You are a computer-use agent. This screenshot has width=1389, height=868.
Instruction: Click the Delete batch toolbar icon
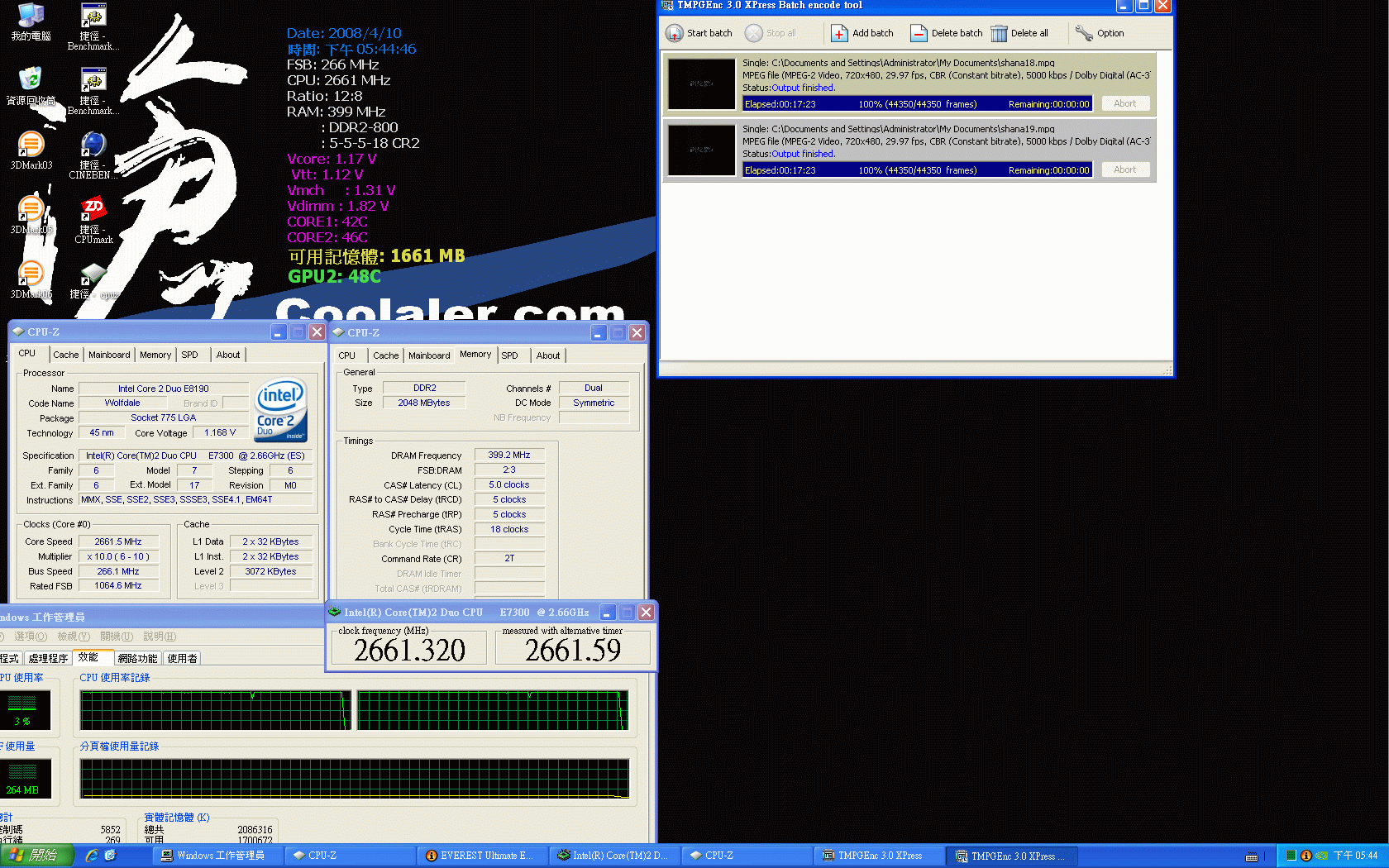(918, 33)
